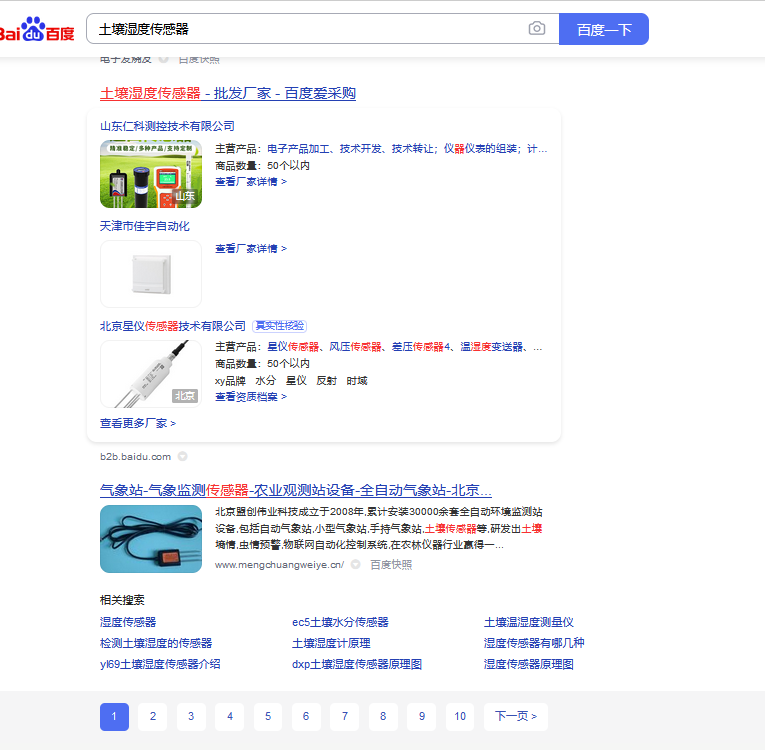Go to results page 2

(x=153, y=716)
